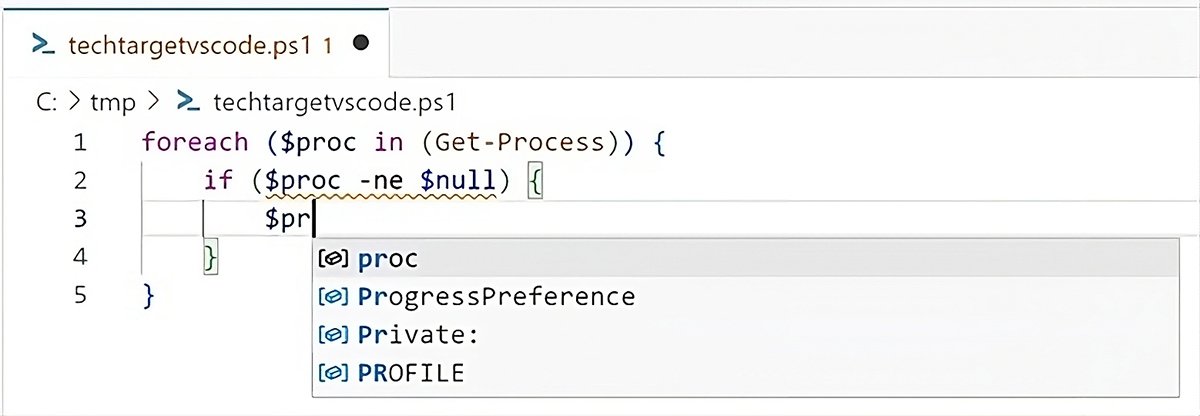Click the C: breadcrumb segment
1200x416 pixels.
click(46, 101)
